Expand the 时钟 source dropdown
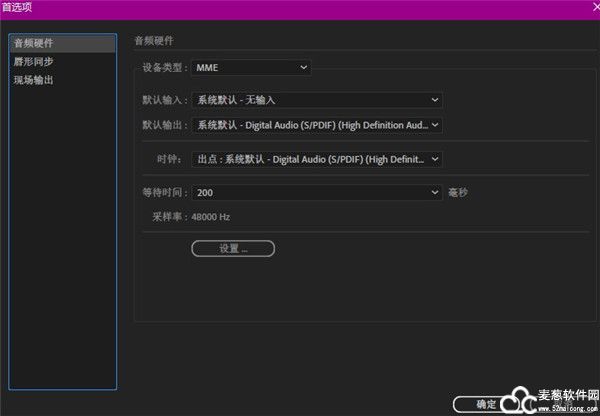600x416 pixels. coord(318,159)
